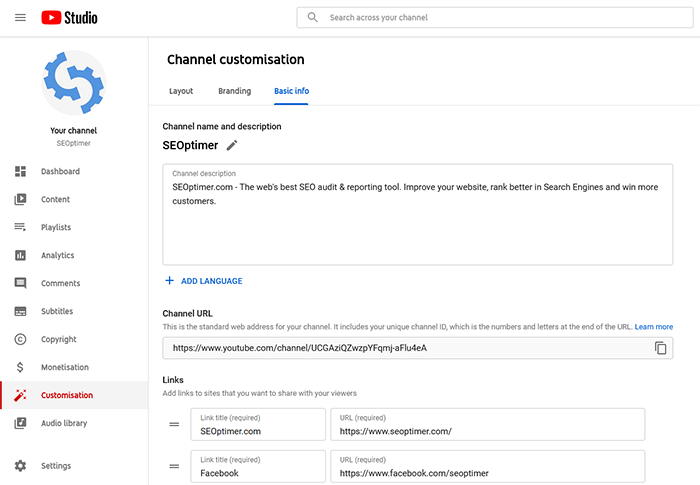Click the SEOptimer channel name text

click(190, 146)
